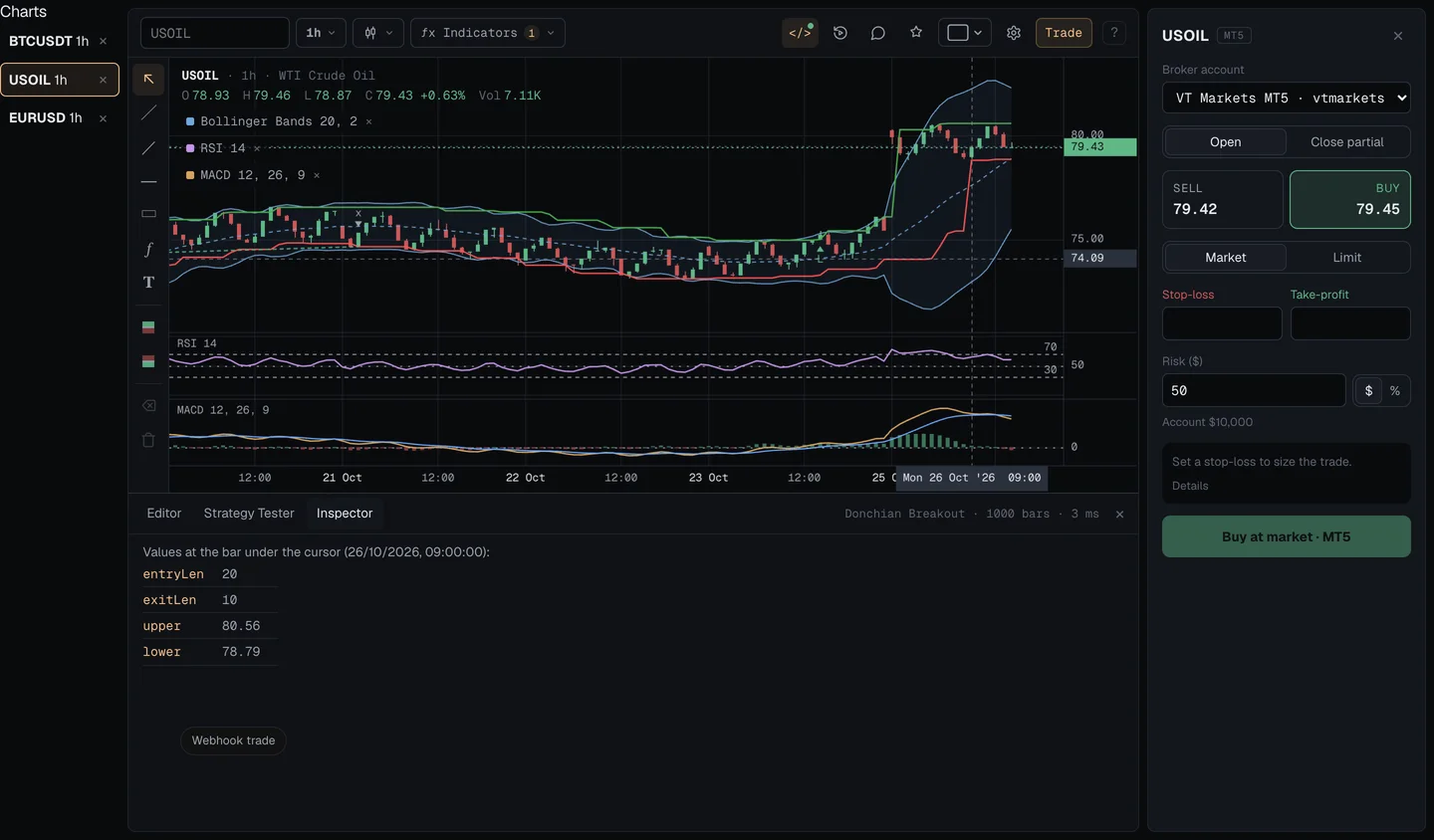Select the text annotation tool
Viewport: 1434px width, 840px height.
(x=148, y=283)
